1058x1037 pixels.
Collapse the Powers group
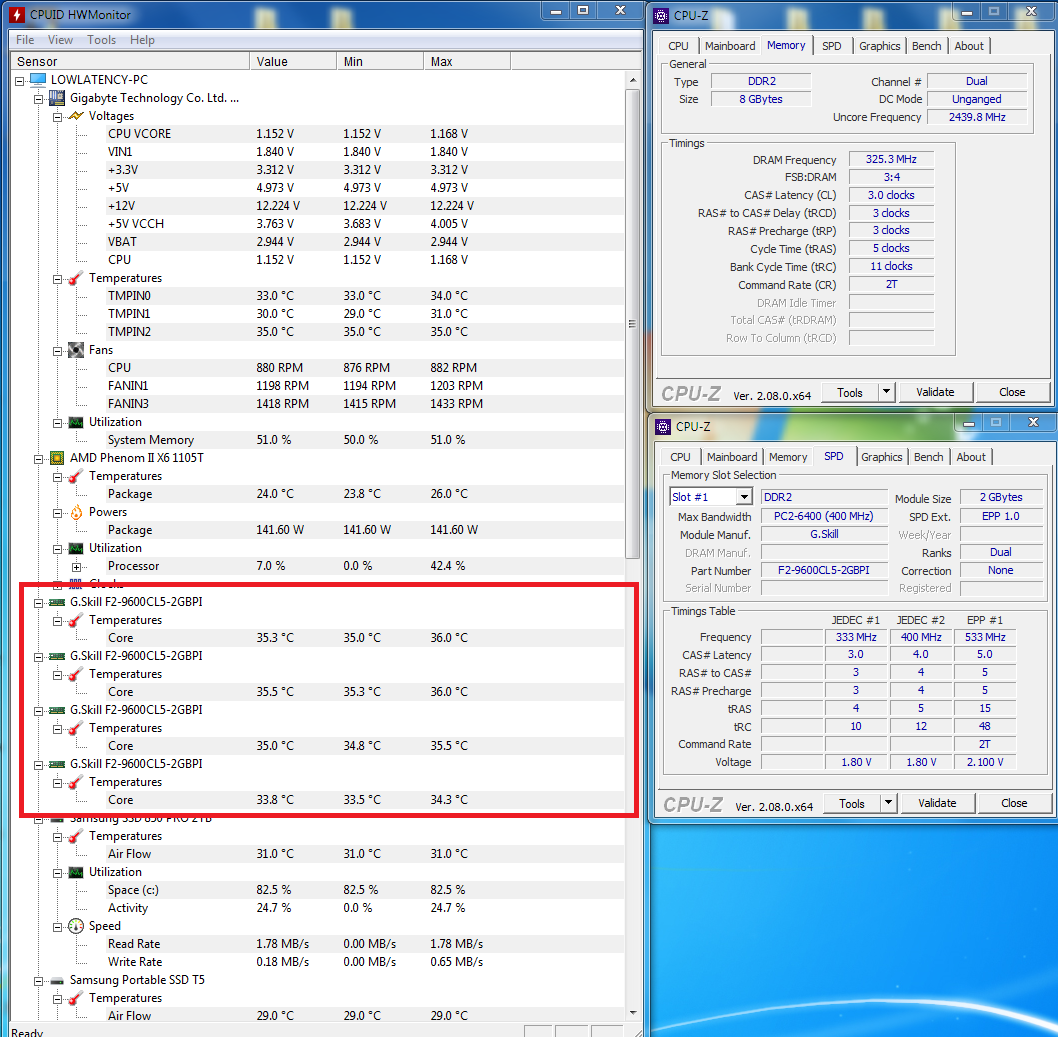[x=57, y=513]
